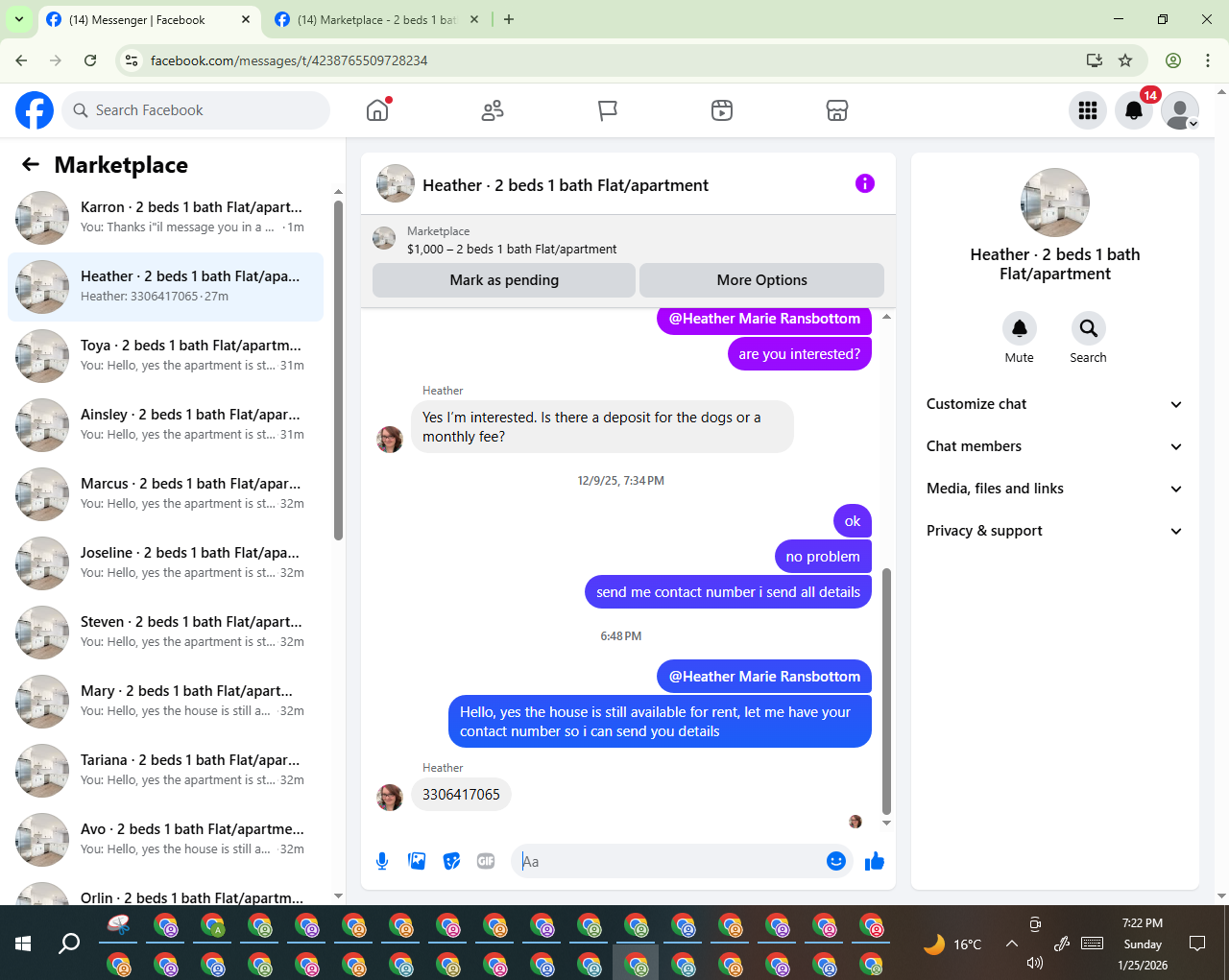
Task: Switch to Marketplace 2 beds tab
Action: click(377, 20)
